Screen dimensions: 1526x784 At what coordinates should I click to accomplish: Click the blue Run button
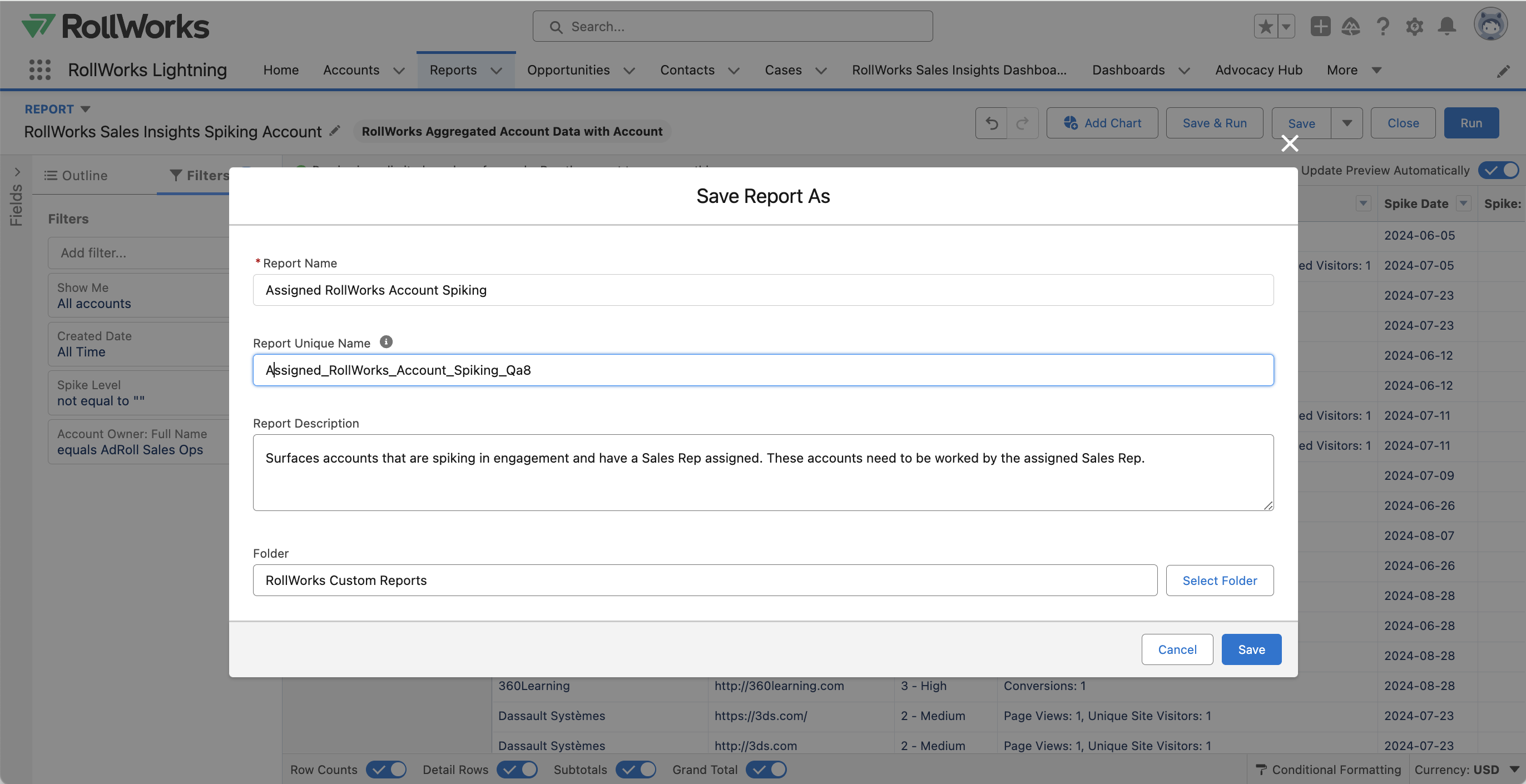coord(1471,123)
